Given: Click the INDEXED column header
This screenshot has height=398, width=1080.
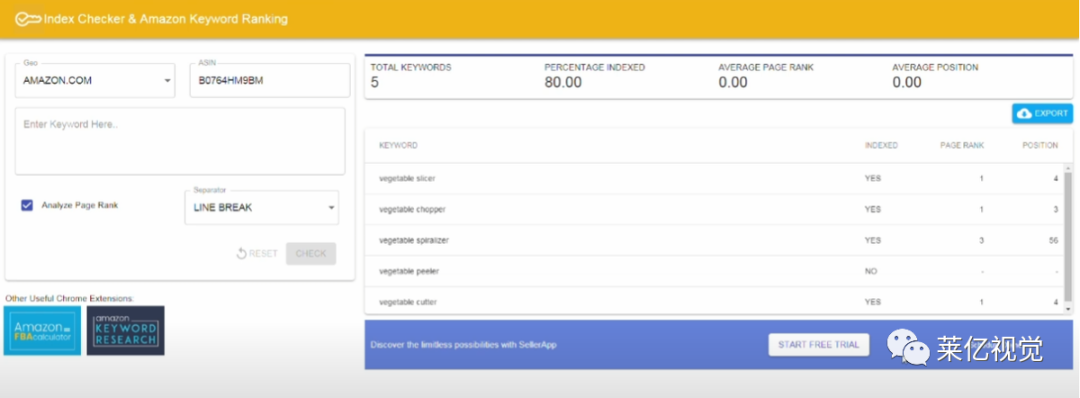Looking at the screenshot, I should (x=881, y=145).
